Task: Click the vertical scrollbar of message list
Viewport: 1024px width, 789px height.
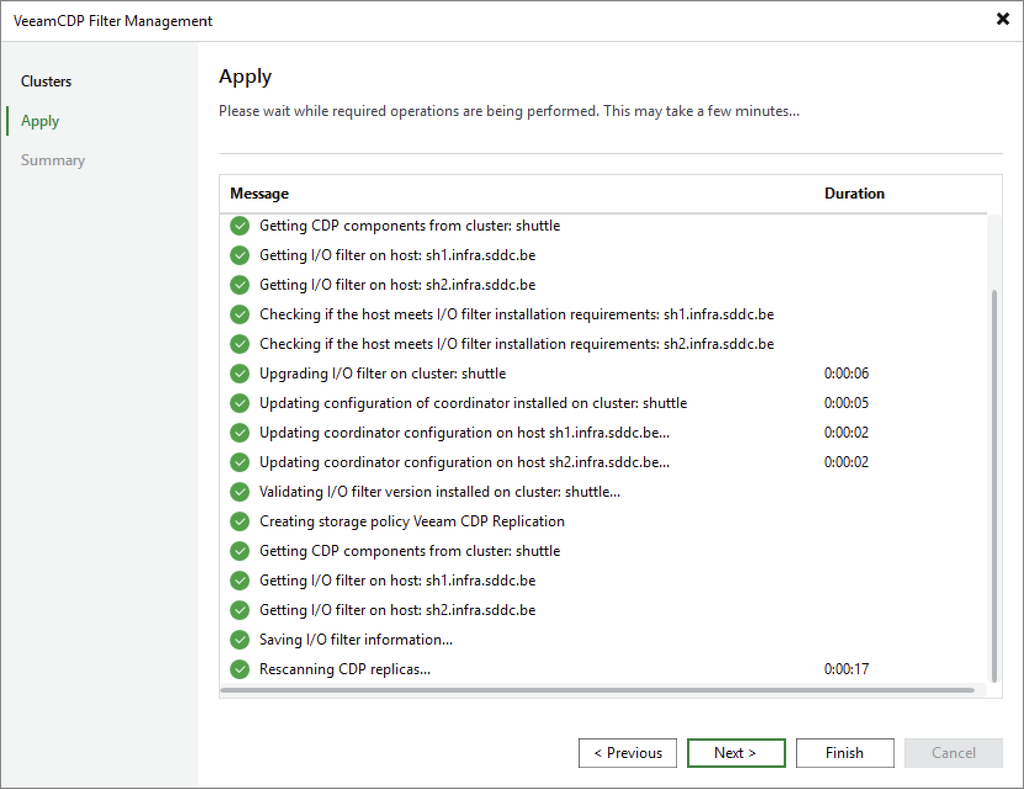Action: tap(994, 486)
